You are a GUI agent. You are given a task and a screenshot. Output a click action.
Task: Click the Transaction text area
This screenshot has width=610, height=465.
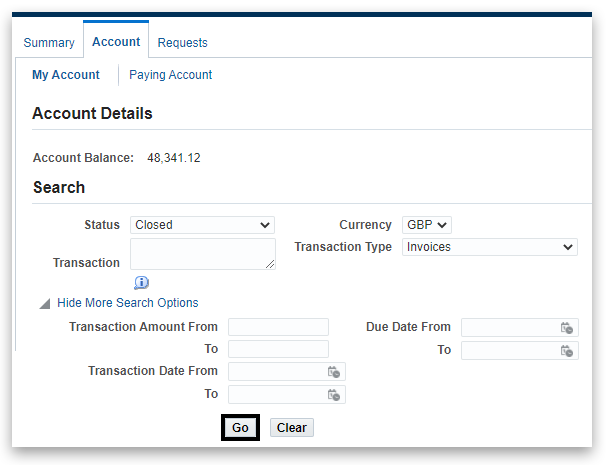(202, 254)
